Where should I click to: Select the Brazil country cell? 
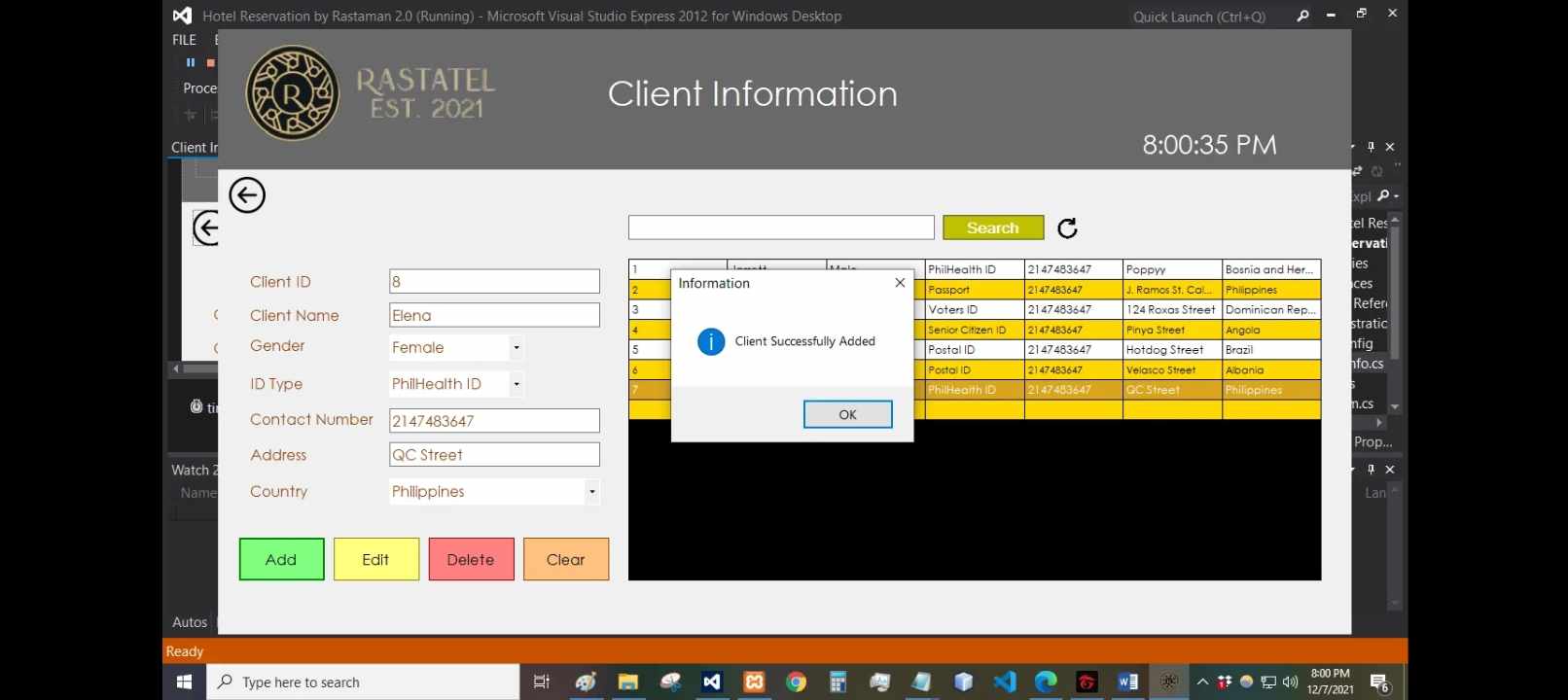tap(1271, 349)
